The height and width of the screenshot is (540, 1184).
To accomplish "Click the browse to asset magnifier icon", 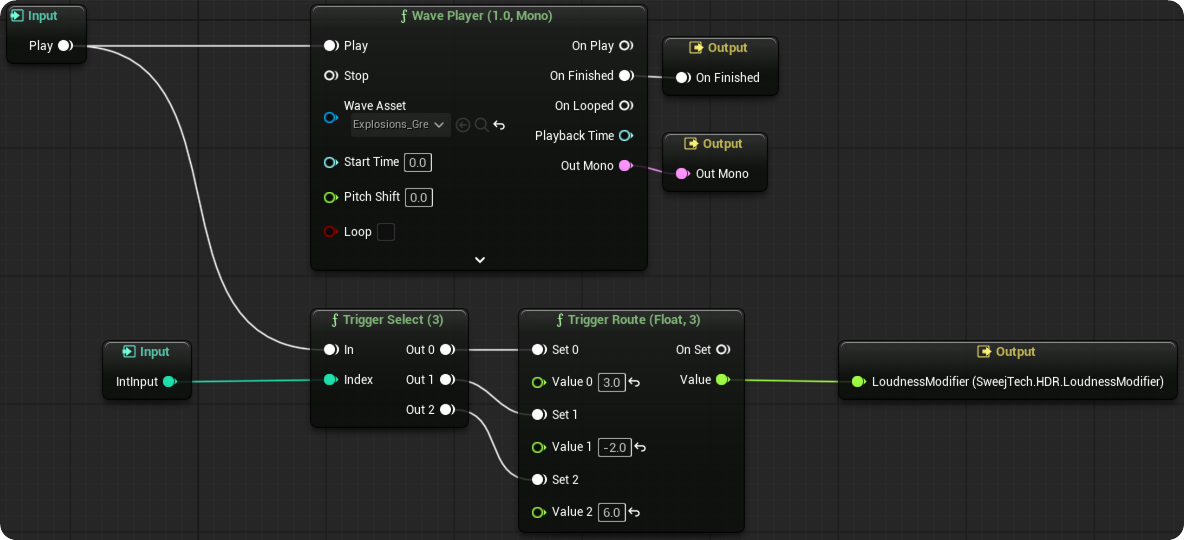I will tap(481, 125).
